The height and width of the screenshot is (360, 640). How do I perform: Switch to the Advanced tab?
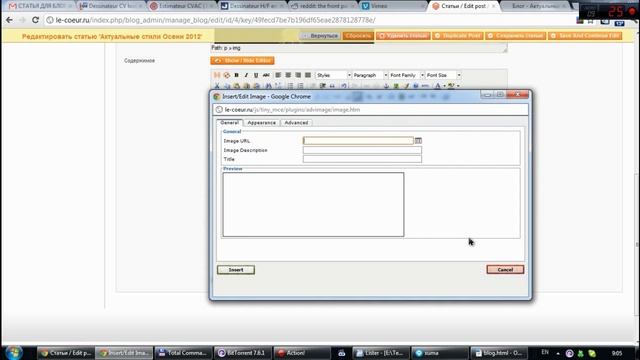[x=296, y=122]
